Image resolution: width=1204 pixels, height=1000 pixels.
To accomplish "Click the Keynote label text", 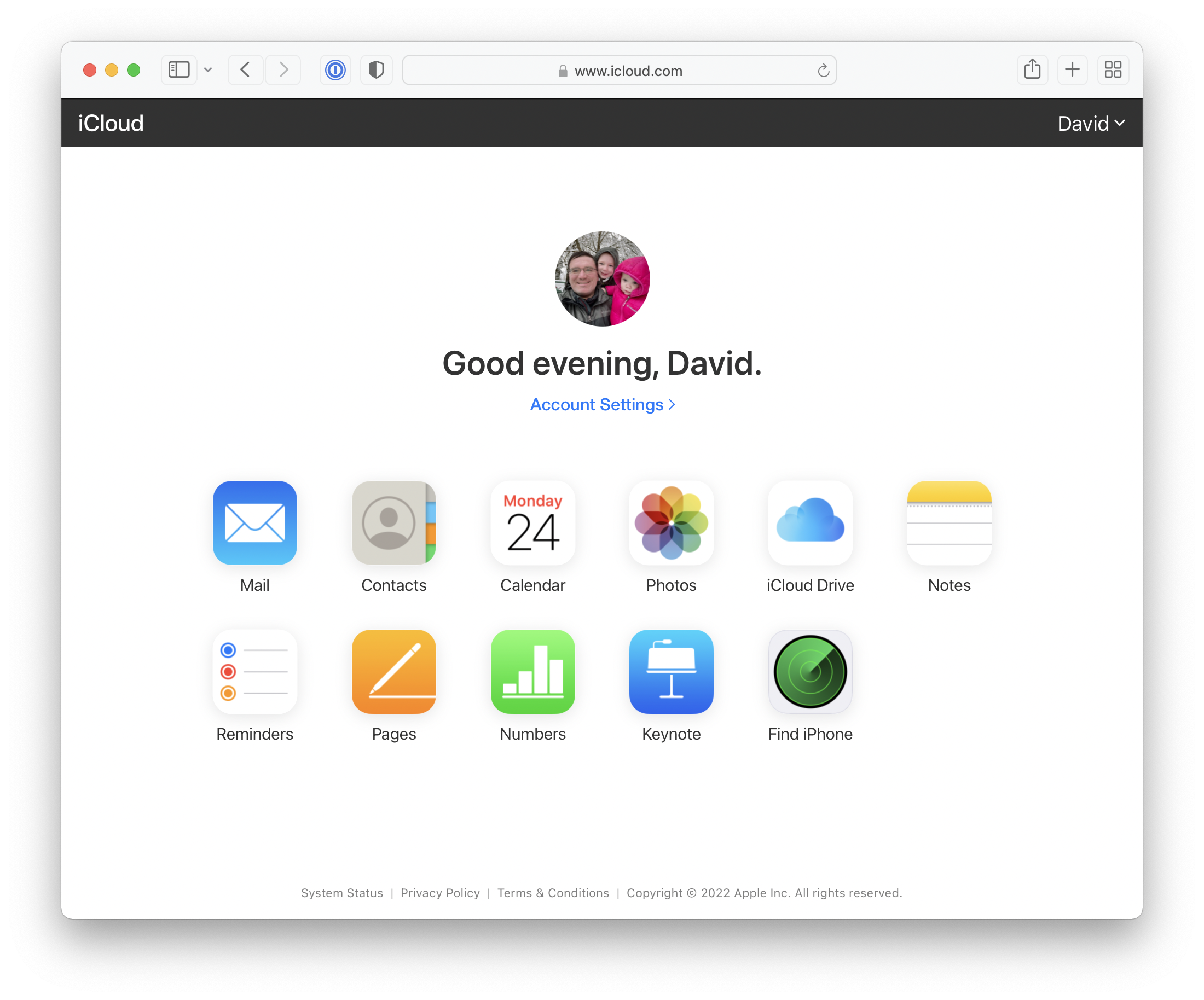I will coord(672,734).
